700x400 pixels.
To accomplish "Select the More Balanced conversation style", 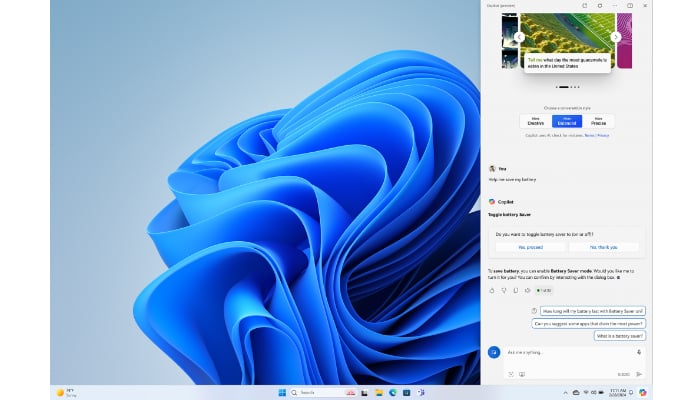I will (567, 121).
